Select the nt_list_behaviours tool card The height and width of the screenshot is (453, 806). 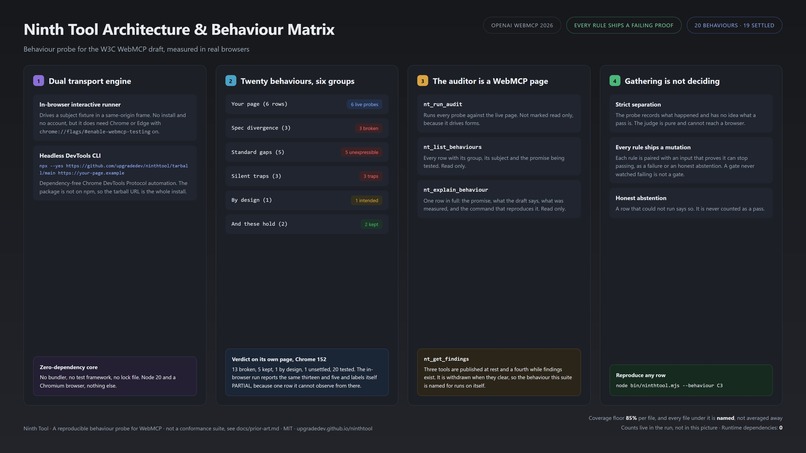click(499, 156)
